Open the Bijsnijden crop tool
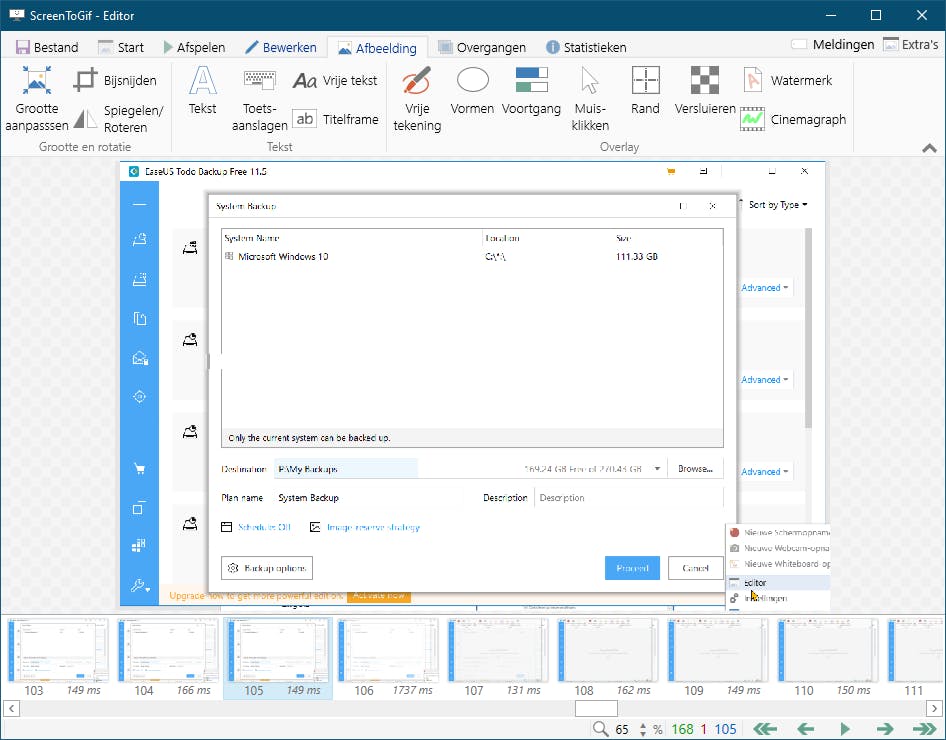Viewport: 946px width, 740px height. pyautogui.click(x=116, y=80)
